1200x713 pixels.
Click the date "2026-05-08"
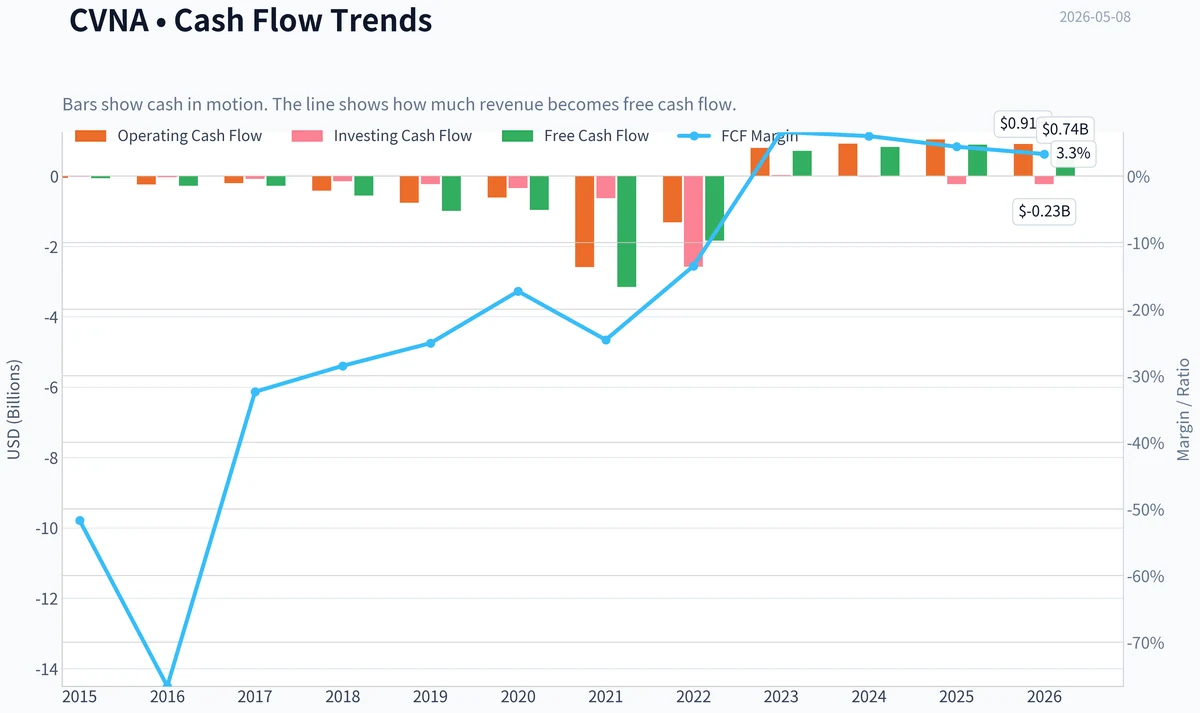pos(1095,17)
